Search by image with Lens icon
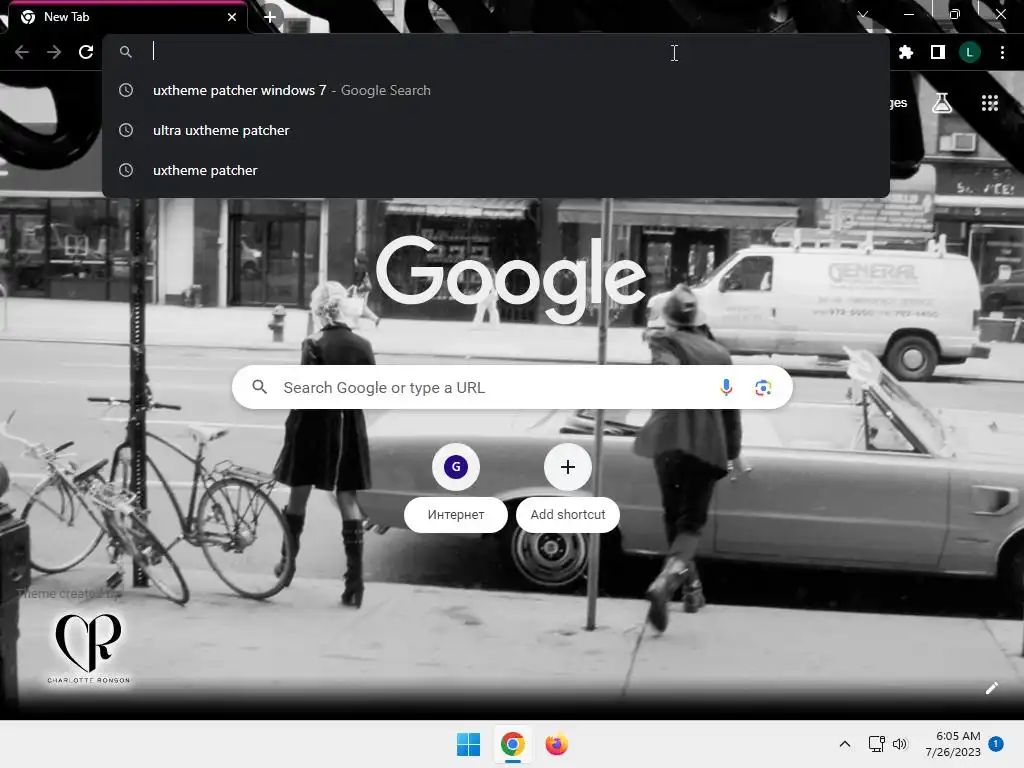Image resolution: width=1024 pixels, height=768 pixels. [x=763, y=387]
